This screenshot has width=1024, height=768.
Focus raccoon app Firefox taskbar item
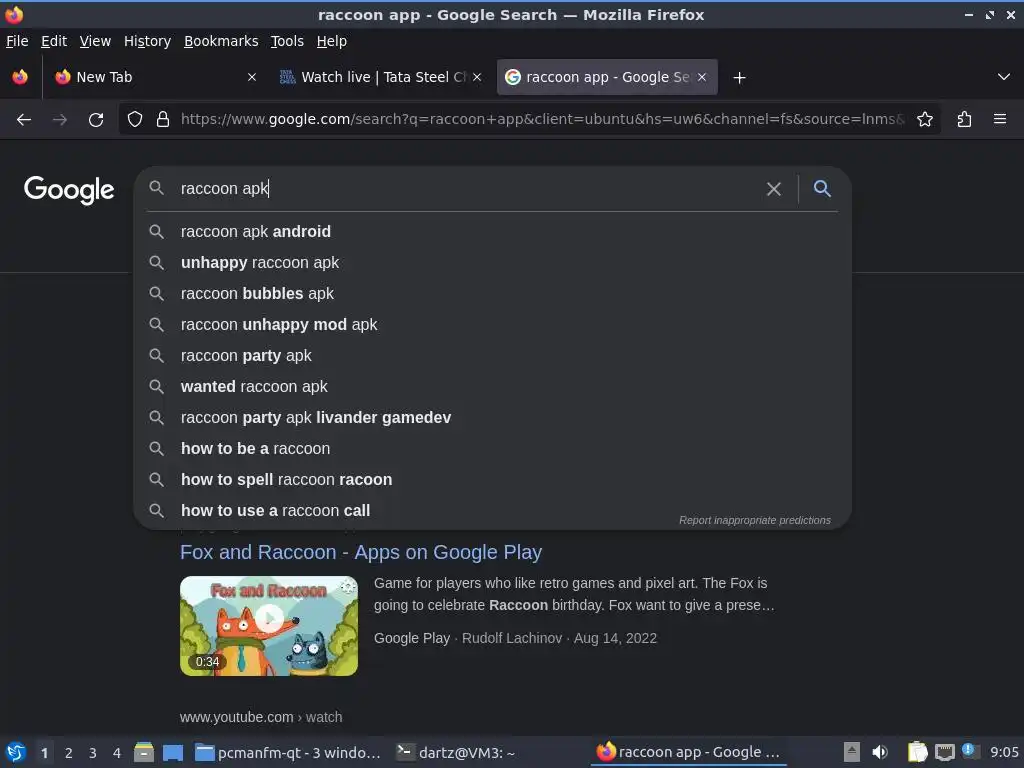(x=688, y=753)
